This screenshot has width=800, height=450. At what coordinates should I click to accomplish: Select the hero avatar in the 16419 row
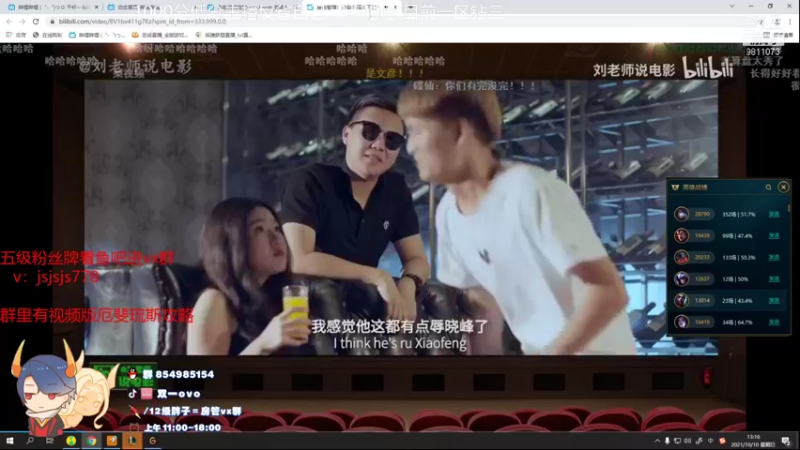tap(681, 322)
